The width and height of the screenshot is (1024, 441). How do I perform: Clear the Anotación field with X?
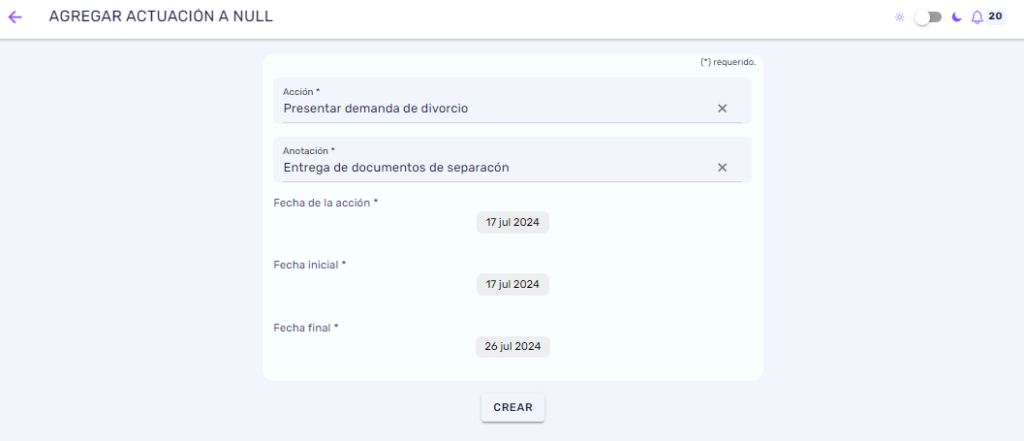click(722, 167)
